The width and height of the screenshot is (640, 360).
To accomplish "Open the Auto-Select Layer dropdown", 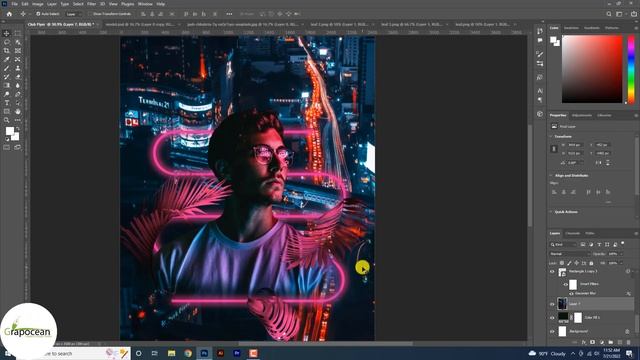I will 73,14.
